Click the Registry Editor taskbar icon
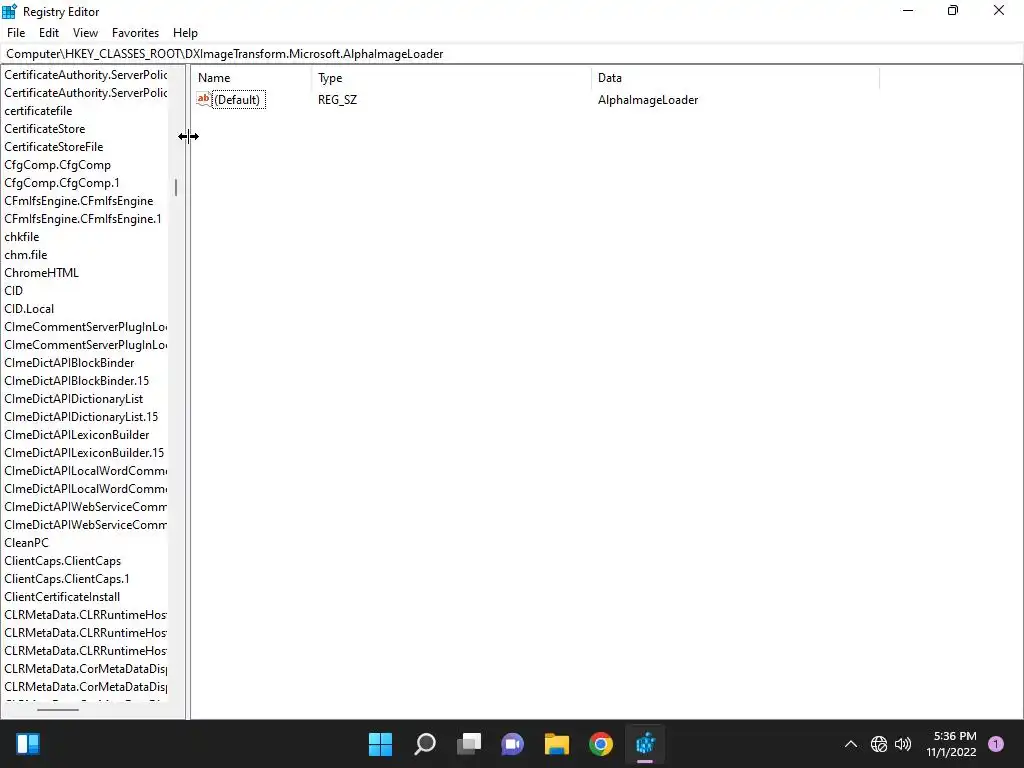This screenshot has width=1024, height=768. click(x=645, y=744)
